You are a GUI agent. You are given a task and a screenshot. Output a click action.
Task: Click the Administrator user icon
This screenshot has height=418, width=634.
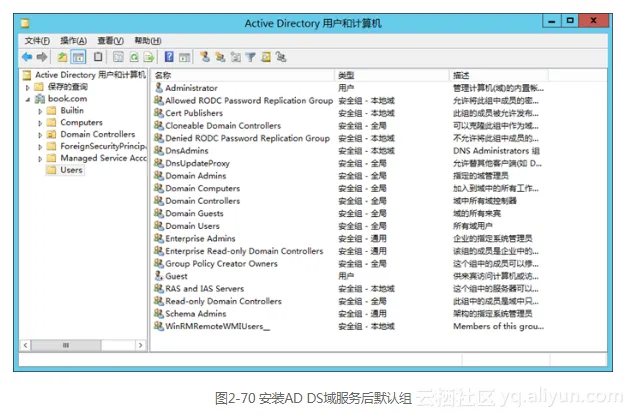[x=159, y=88]
